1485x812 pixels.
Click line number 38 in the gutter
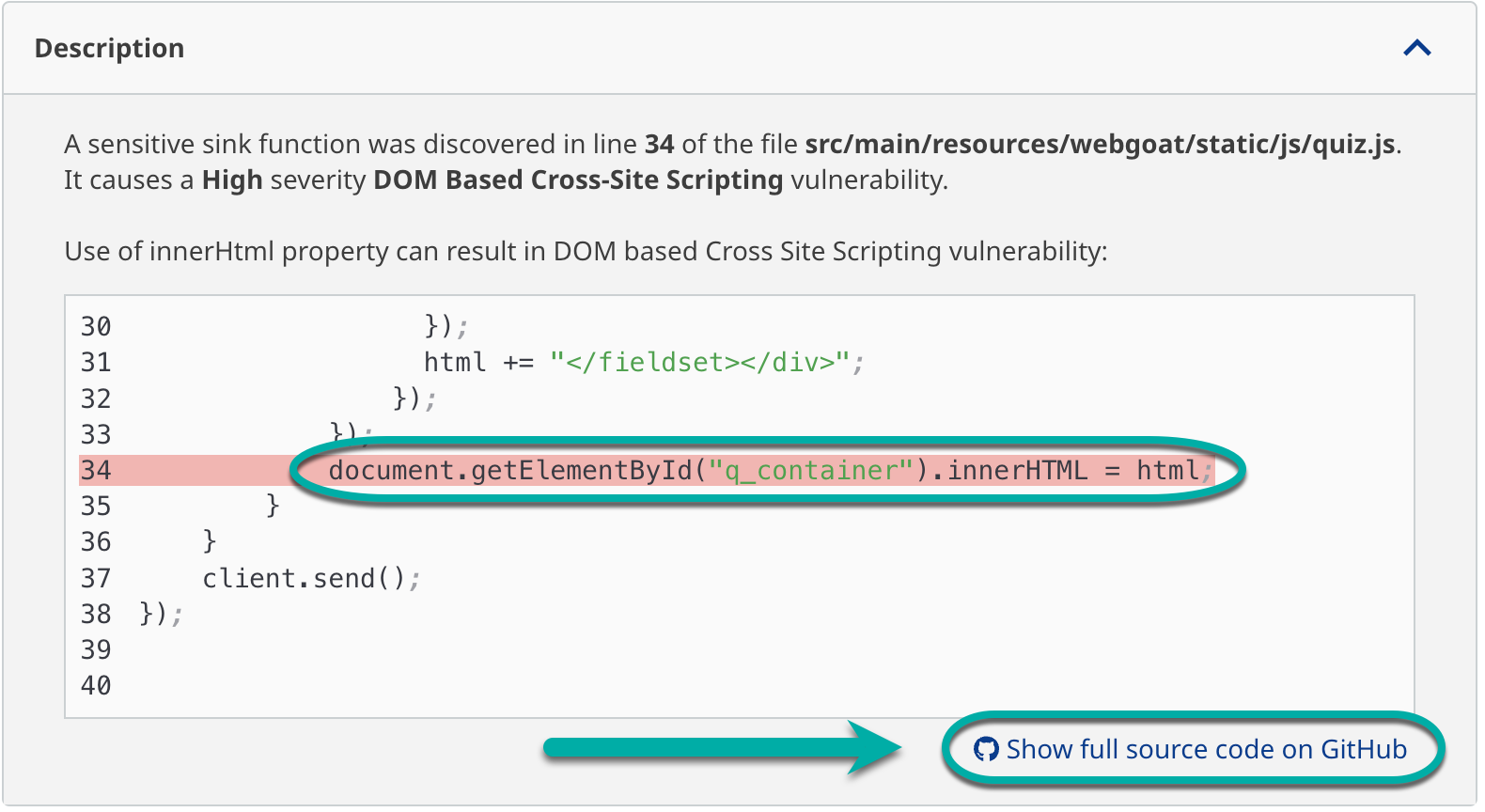(96, 614)
